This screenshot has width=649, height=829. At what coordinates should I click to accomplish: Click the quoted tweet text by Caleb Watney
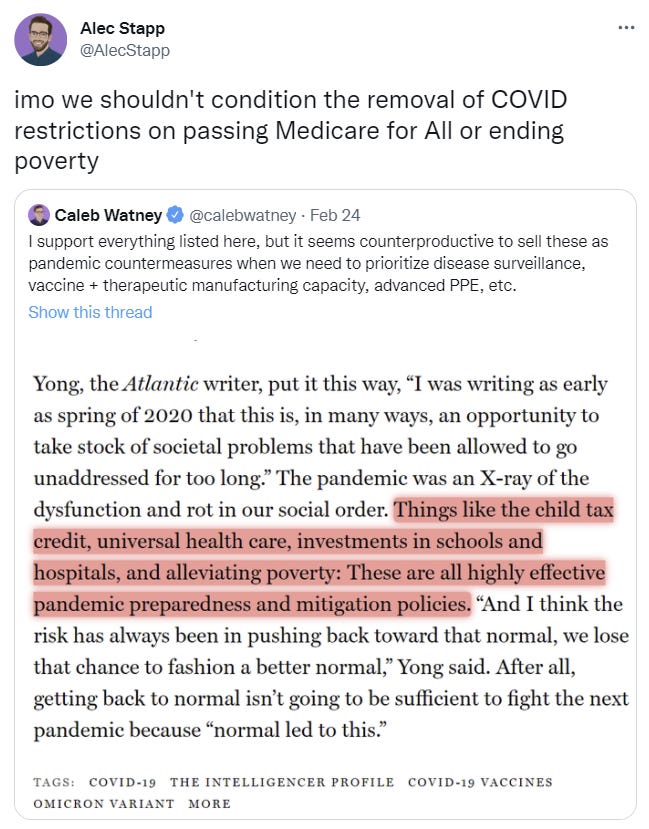pyautogui.click(x=318, y=263)
